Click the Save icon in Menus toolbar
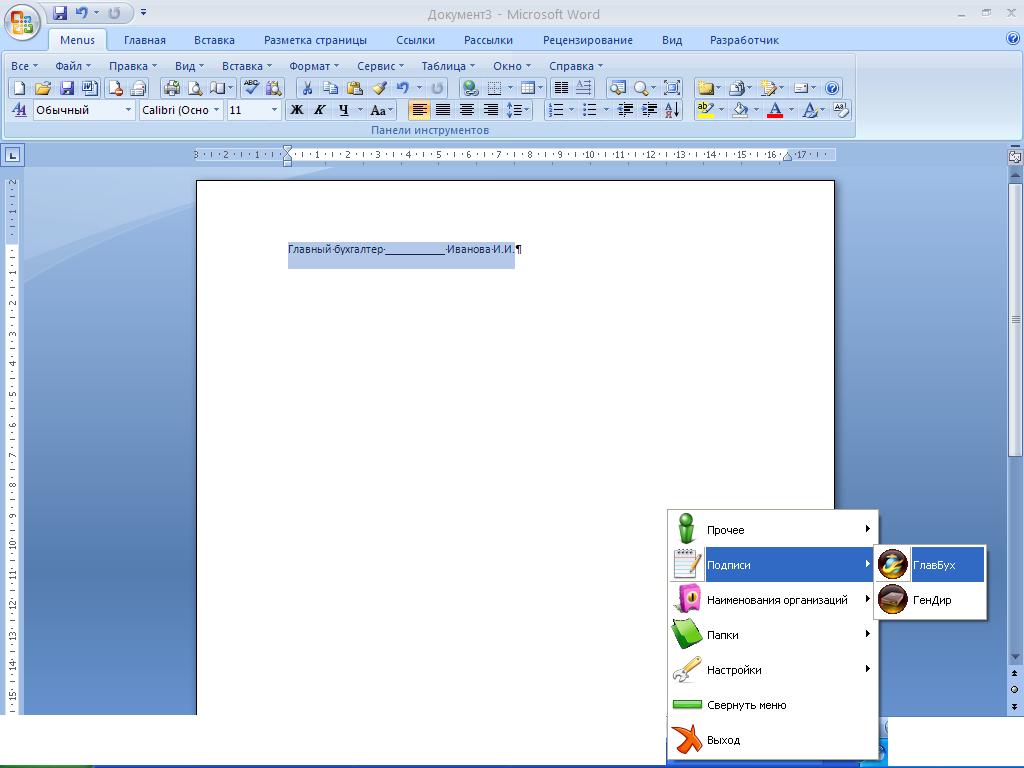Screen dimensions: 1024x768 pos(67,88)
